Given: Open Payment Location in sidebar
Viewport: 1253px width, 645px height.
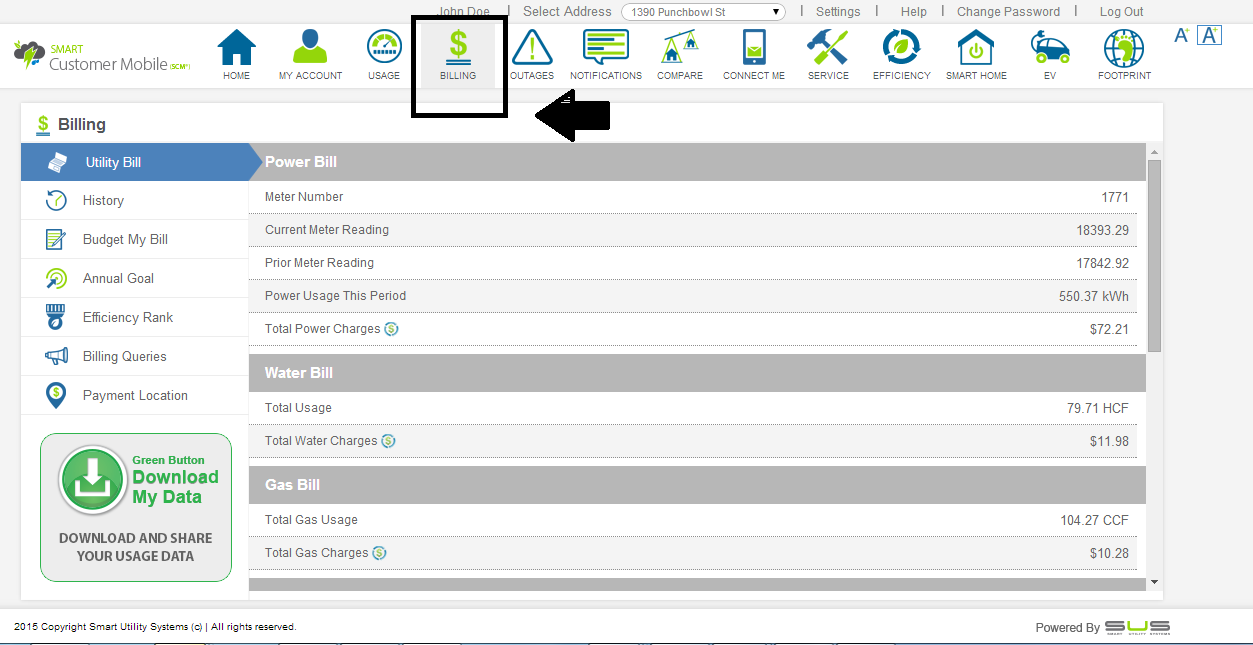Looking at the screenshot, I should 135,396.
